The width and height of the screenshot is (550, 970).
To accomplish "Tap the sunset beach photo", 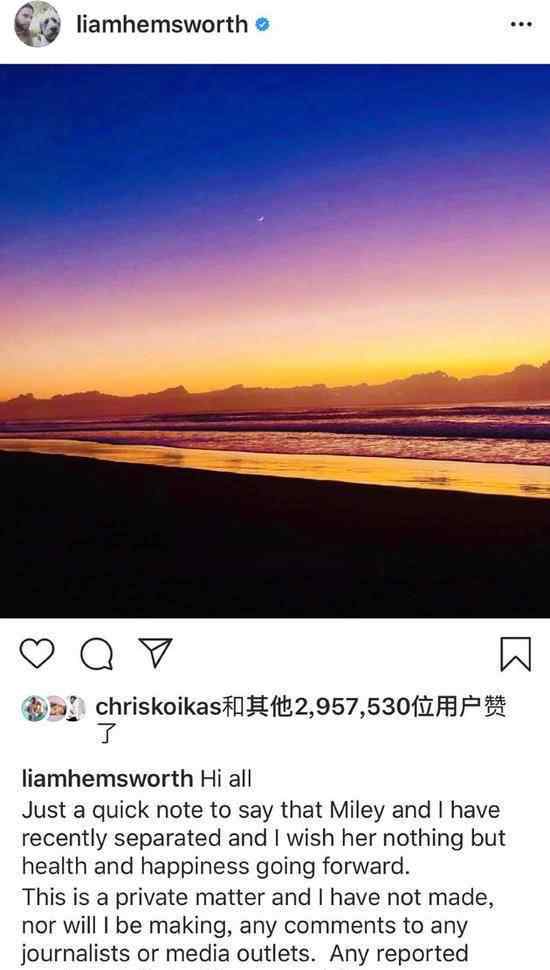I will [275, 341].
